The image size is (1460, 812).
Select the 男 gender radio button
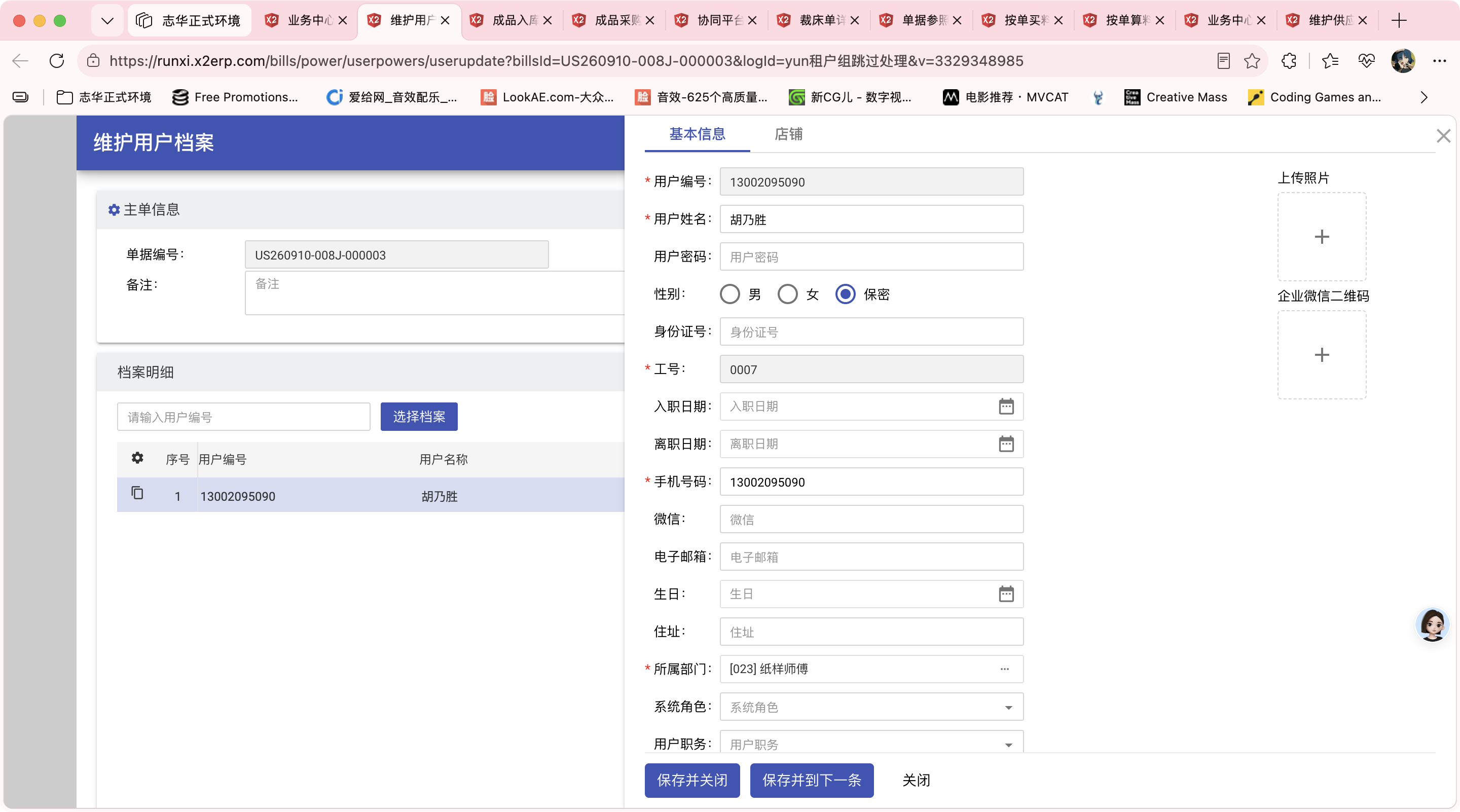click(x=729, y=294)
